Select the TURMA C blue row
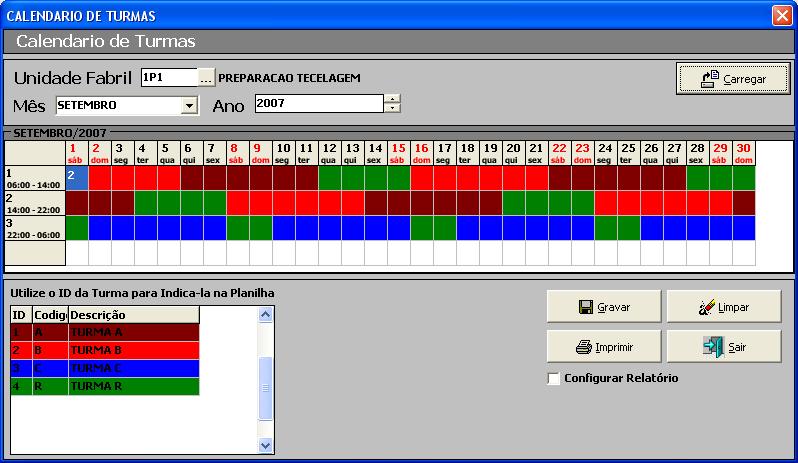This screenshot has width=798, height=463. pyautogui.click(x=133, y=368)
